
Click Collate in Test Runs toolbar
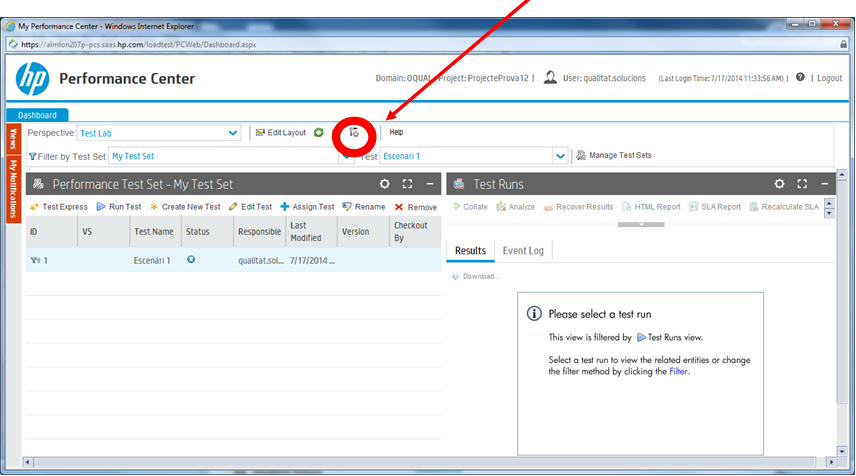(470, 207)
